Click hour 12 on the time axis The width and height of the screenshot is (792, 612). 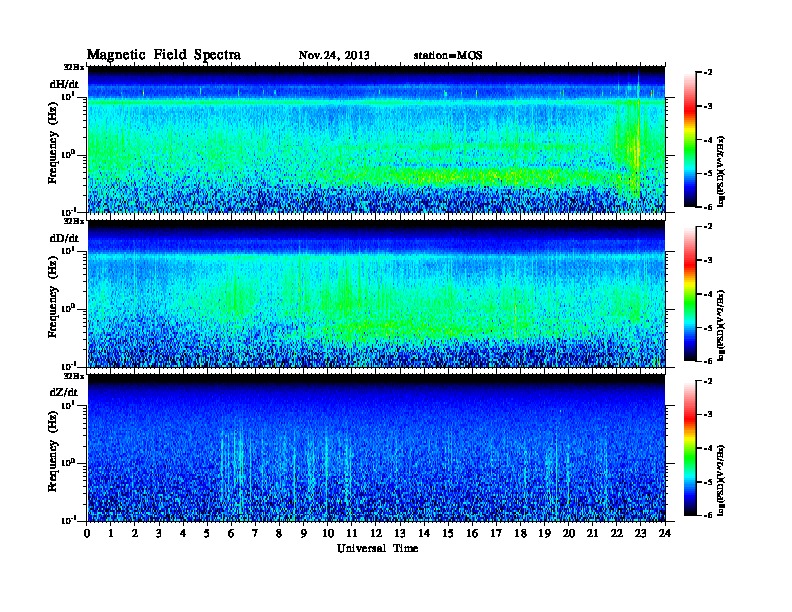pyautogui.click(x=376, y=534)
